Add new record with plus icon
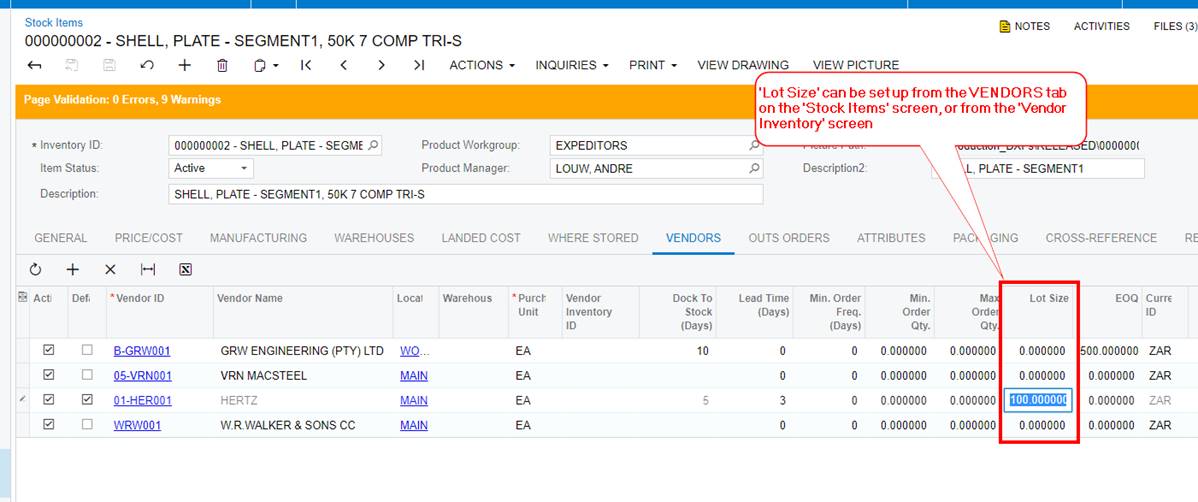1198x502 pixels. pyautogui.click(x=184, y=65)
